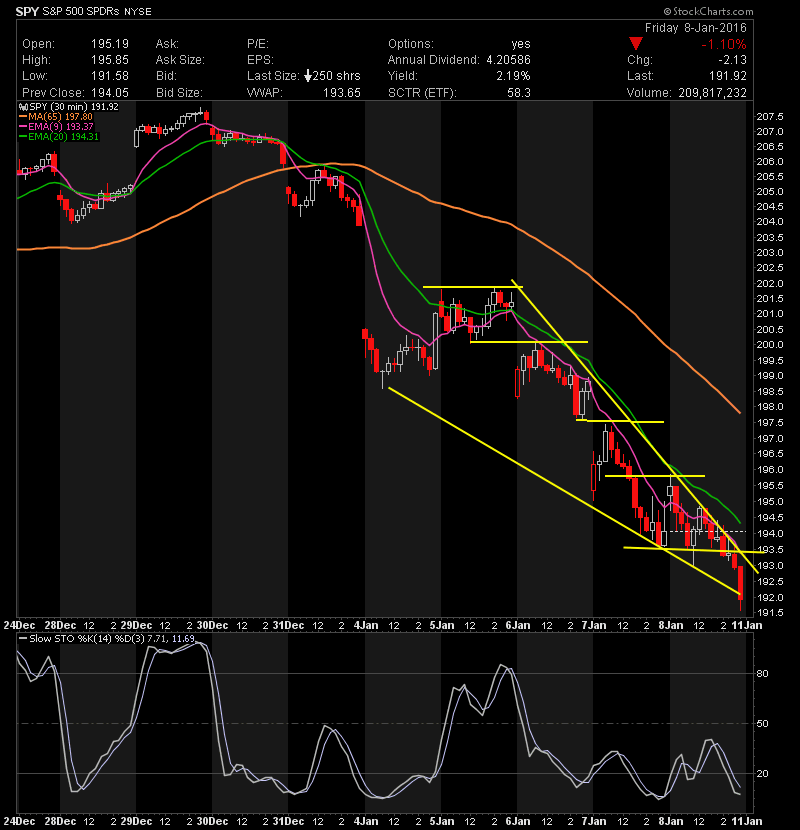
Task: Click the 30Dec label under the price chart
Action: pyautogui.click(x=212, y=625)
